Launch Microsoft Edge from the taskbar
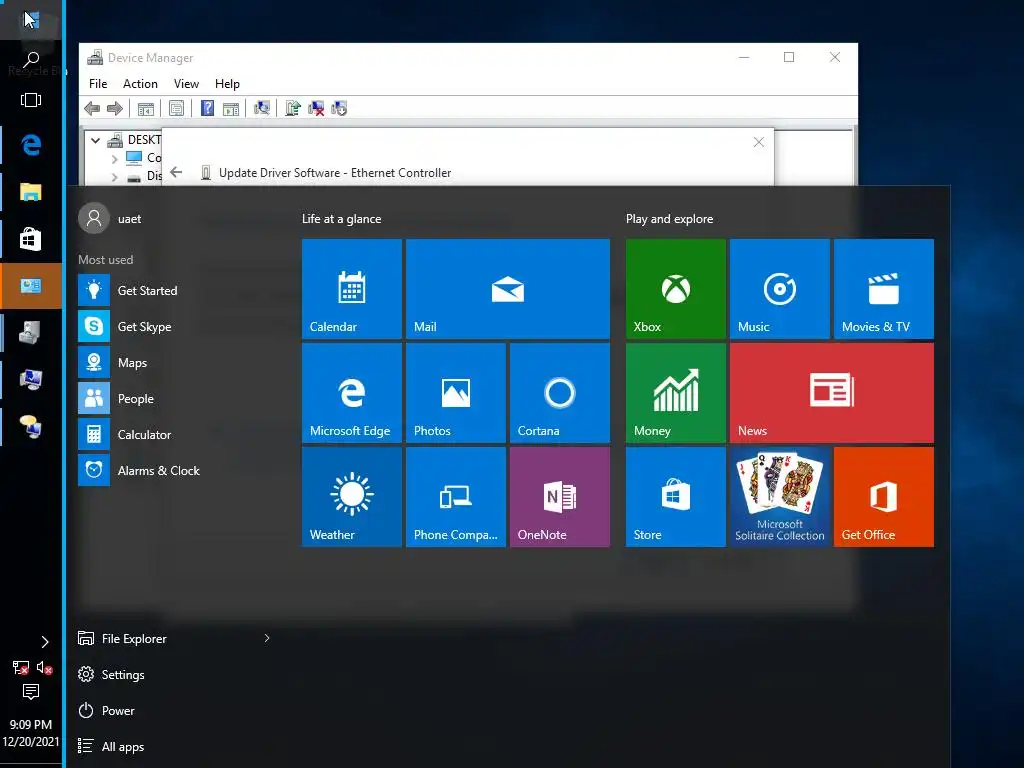The image size is (1024, 768). coord(31,145)
